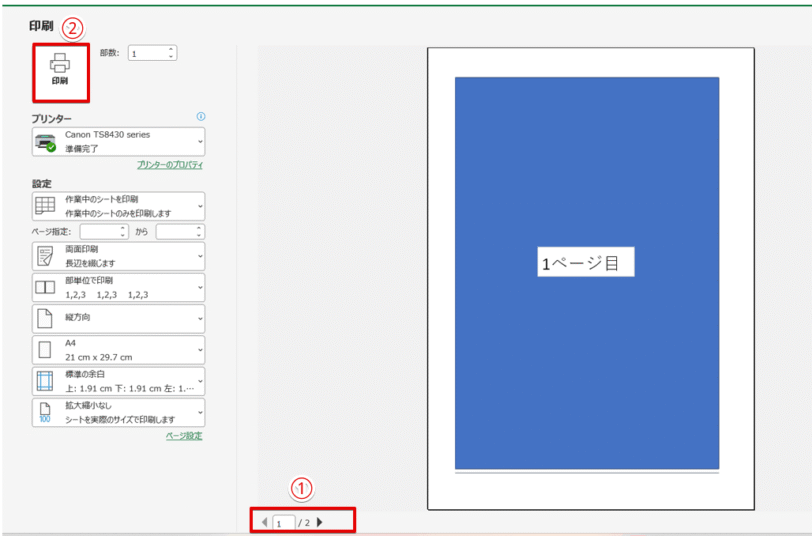Click the 両面印刷 duplex printing icon
This screenshot has height=536, width=812.
pos(45,255)
